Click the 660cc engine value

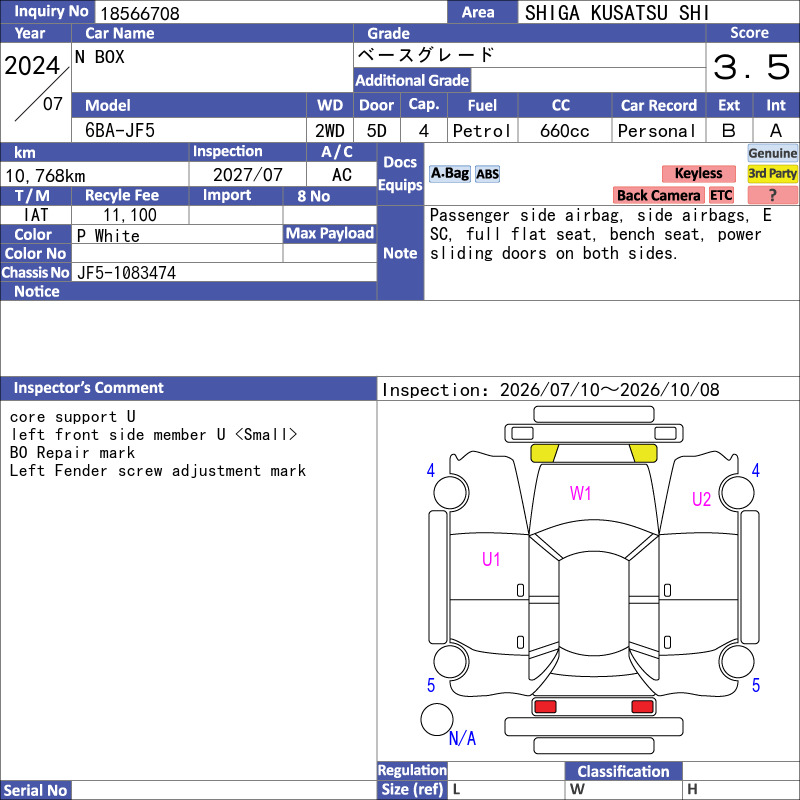tap(564, 131)
